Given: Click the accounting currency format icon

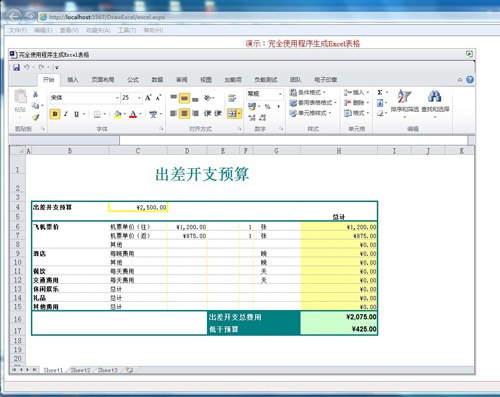Looking at the screenshot, I should (252, 106).
